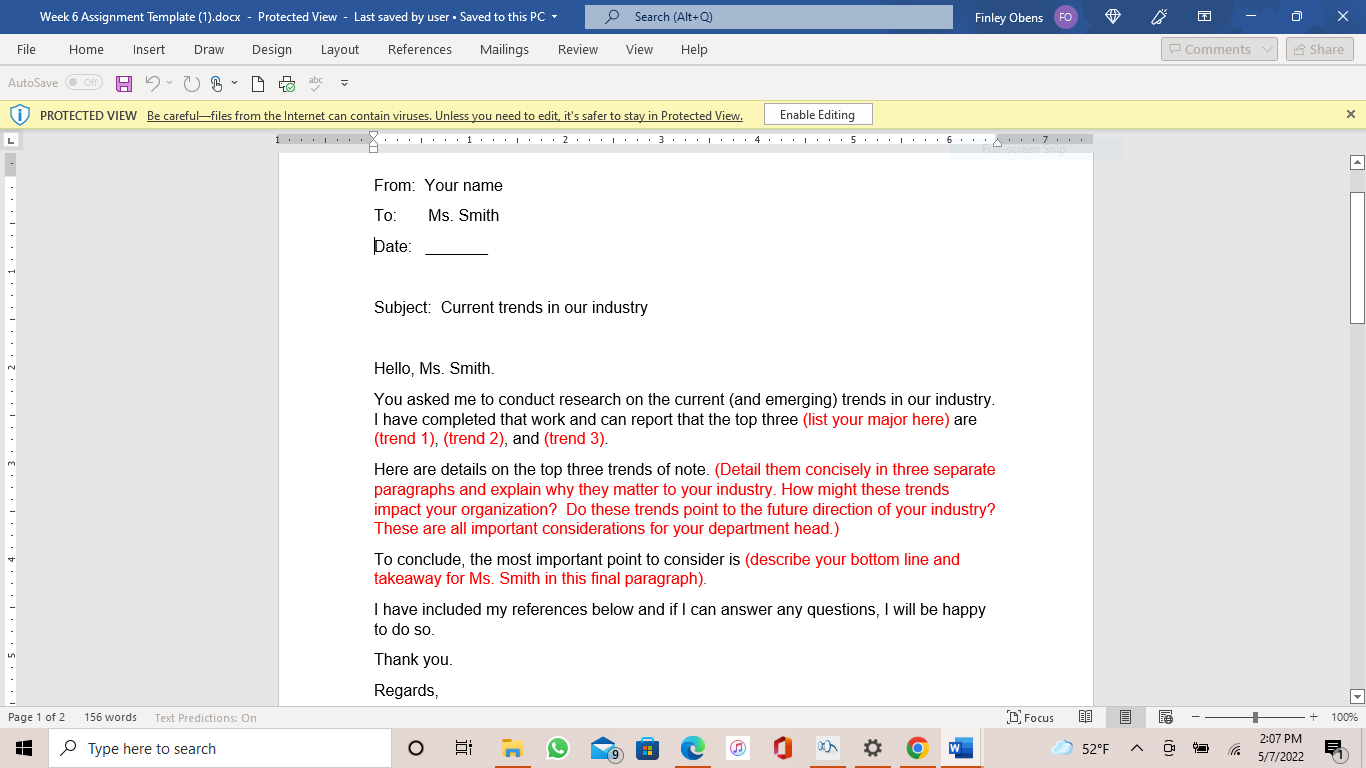This screenshot has height=768, width=1366.
Task: Click the 100% zoom level
Action: [x=1344, y=717]
